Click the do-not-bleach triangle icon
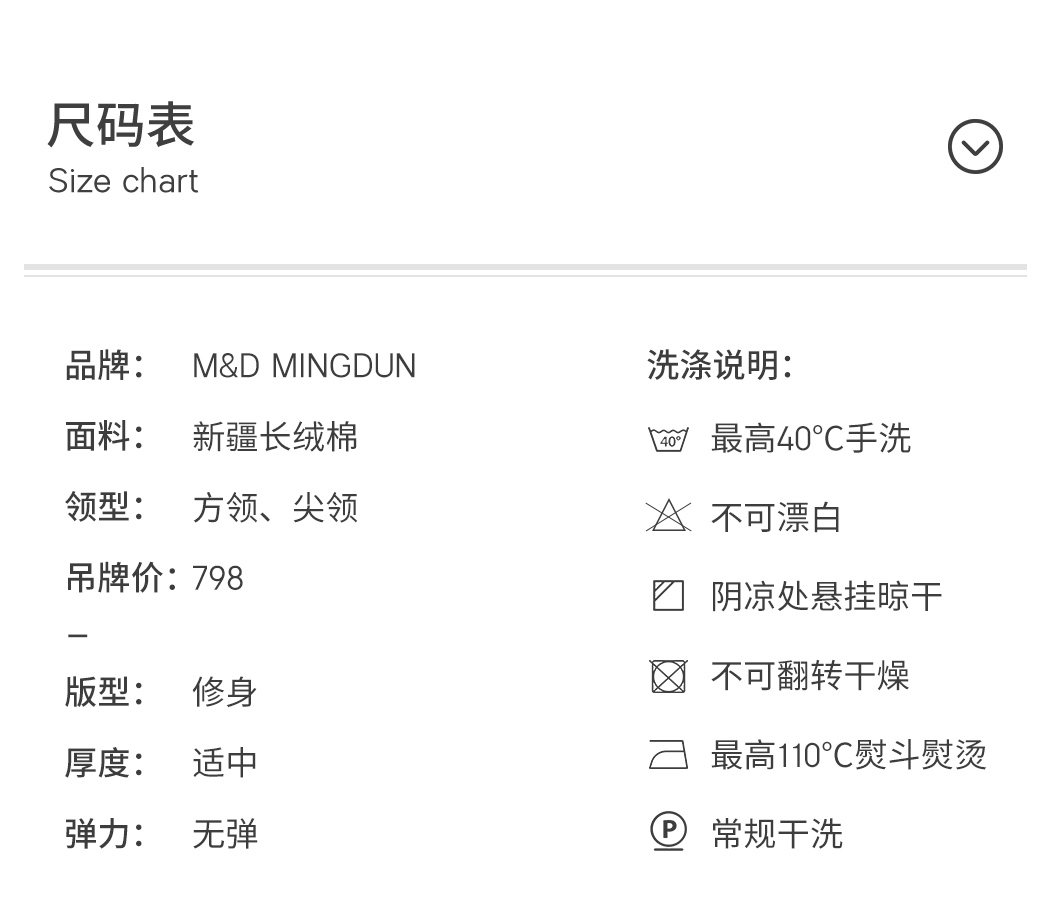 [668, 516]
